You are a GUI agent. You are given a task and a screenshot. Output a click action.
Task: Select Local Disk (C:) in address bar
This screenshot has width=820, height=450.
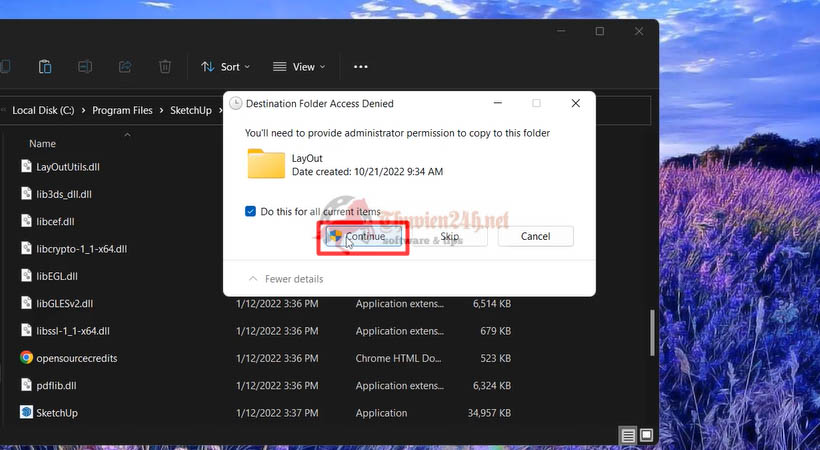tap(43, 110)
